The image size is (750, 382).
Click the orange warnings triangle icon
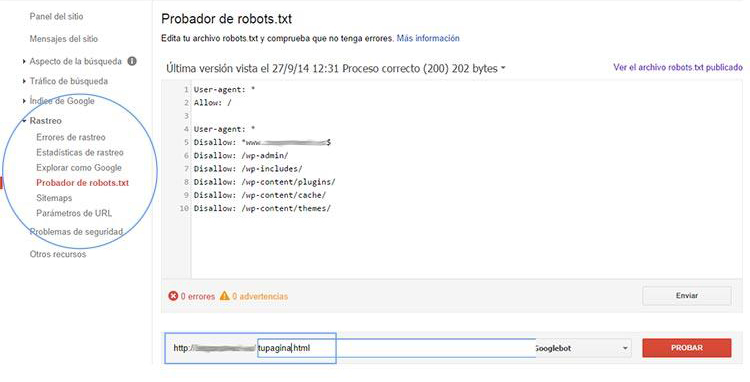point(225,296)
